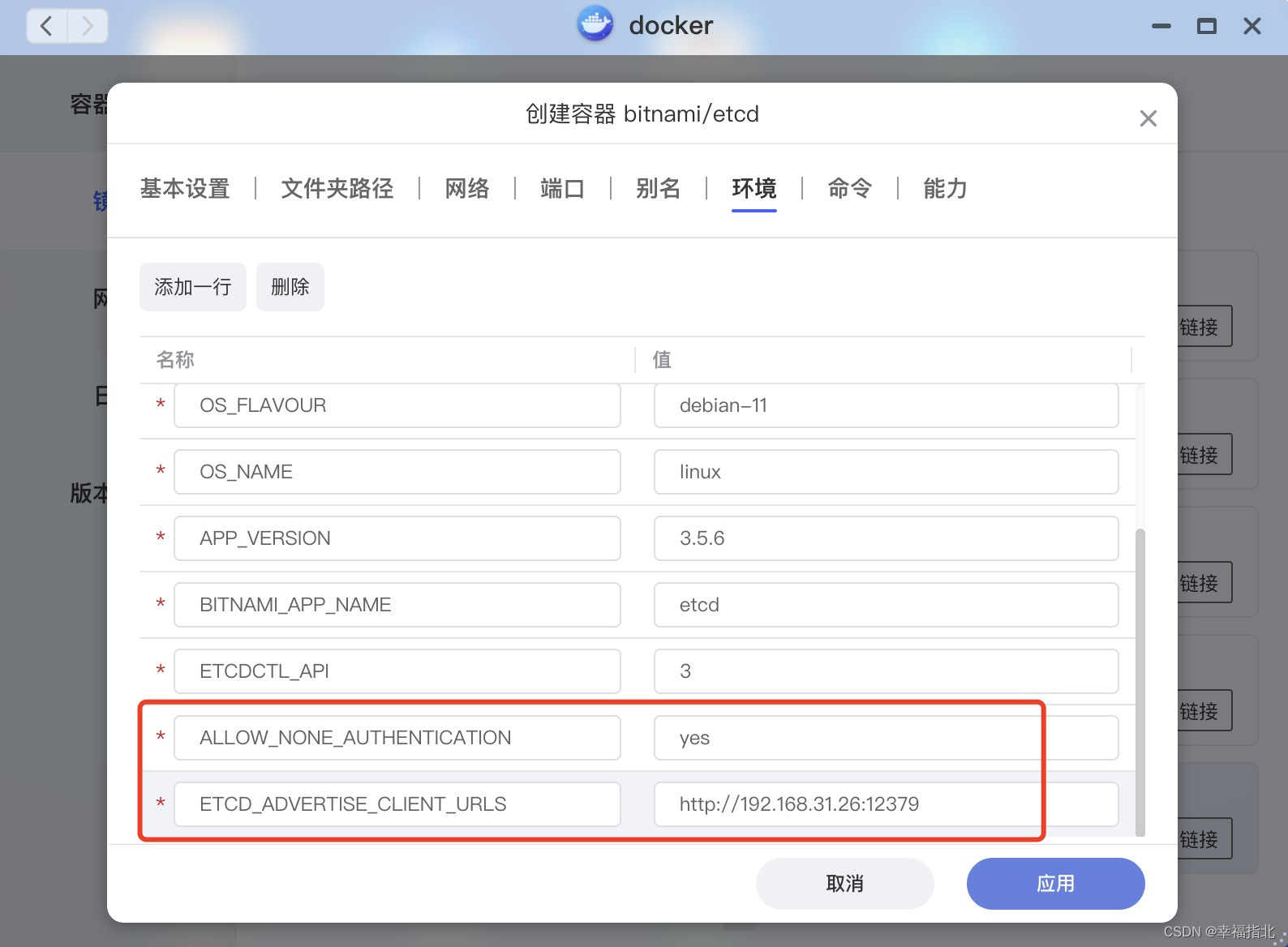Image resolution: width=1288 pixels, height=947 pixels.
Task: Go back with the left arrow button
Action: point(47,26)
